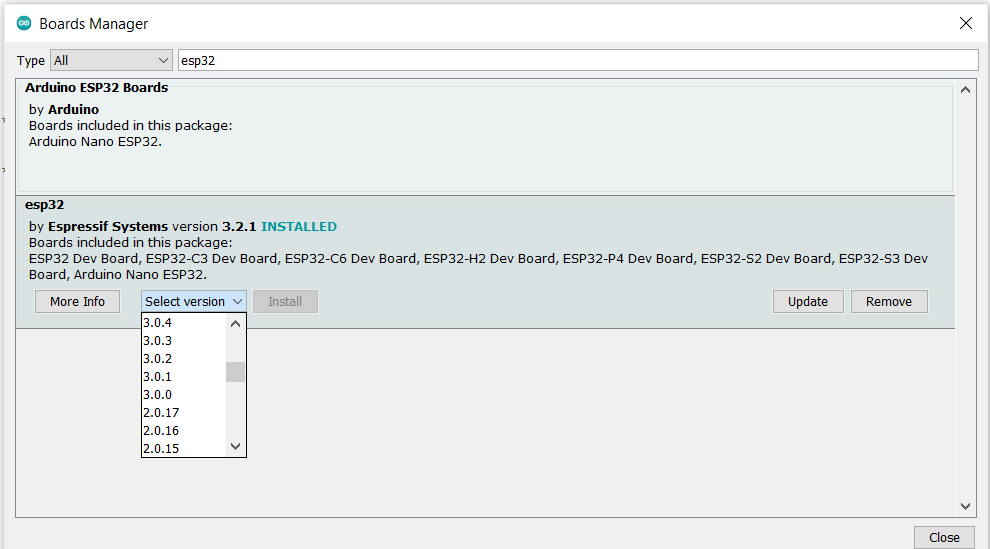Collapse the Select version dropdown
The width and height of the screenshot is (990, 549).
pos(193,302)
